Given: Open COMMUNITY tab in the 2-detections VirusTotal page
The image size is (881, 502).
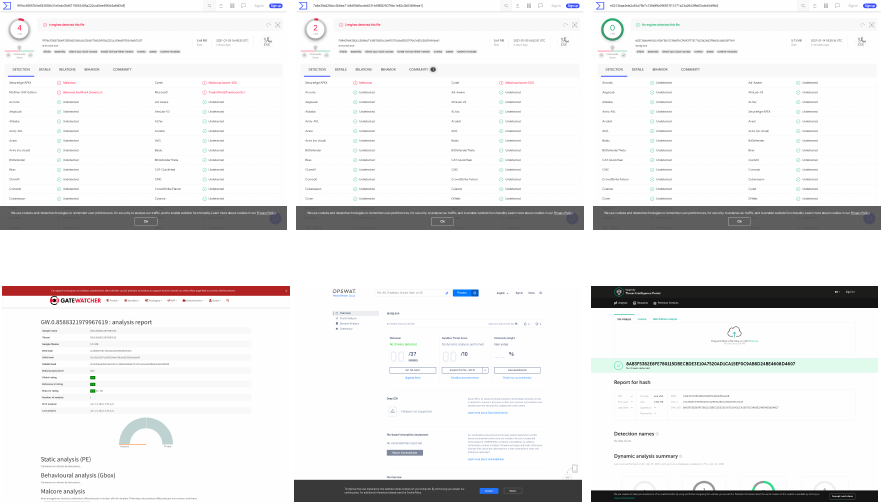Looking at the screenshot, I should pyautogui.click(x=420, y=69).
